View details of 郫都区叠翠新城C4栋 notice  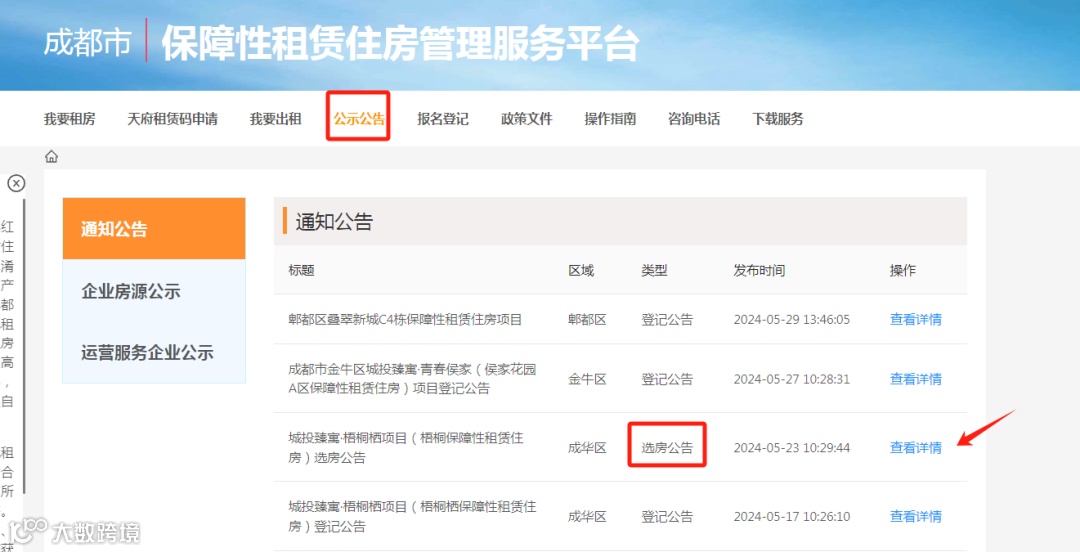[915, 320]
